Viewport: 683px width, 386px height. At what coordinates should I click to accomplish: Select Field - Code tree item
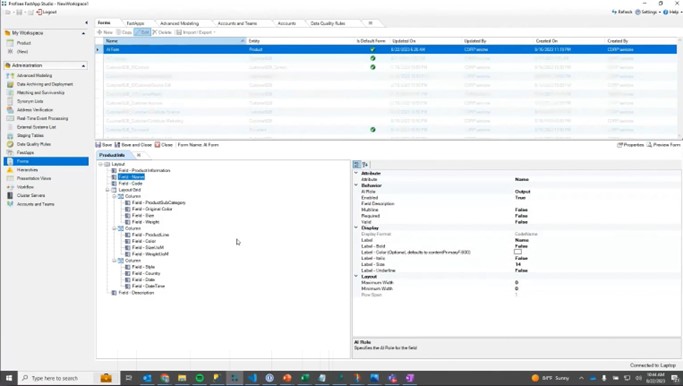coord(130,183)
